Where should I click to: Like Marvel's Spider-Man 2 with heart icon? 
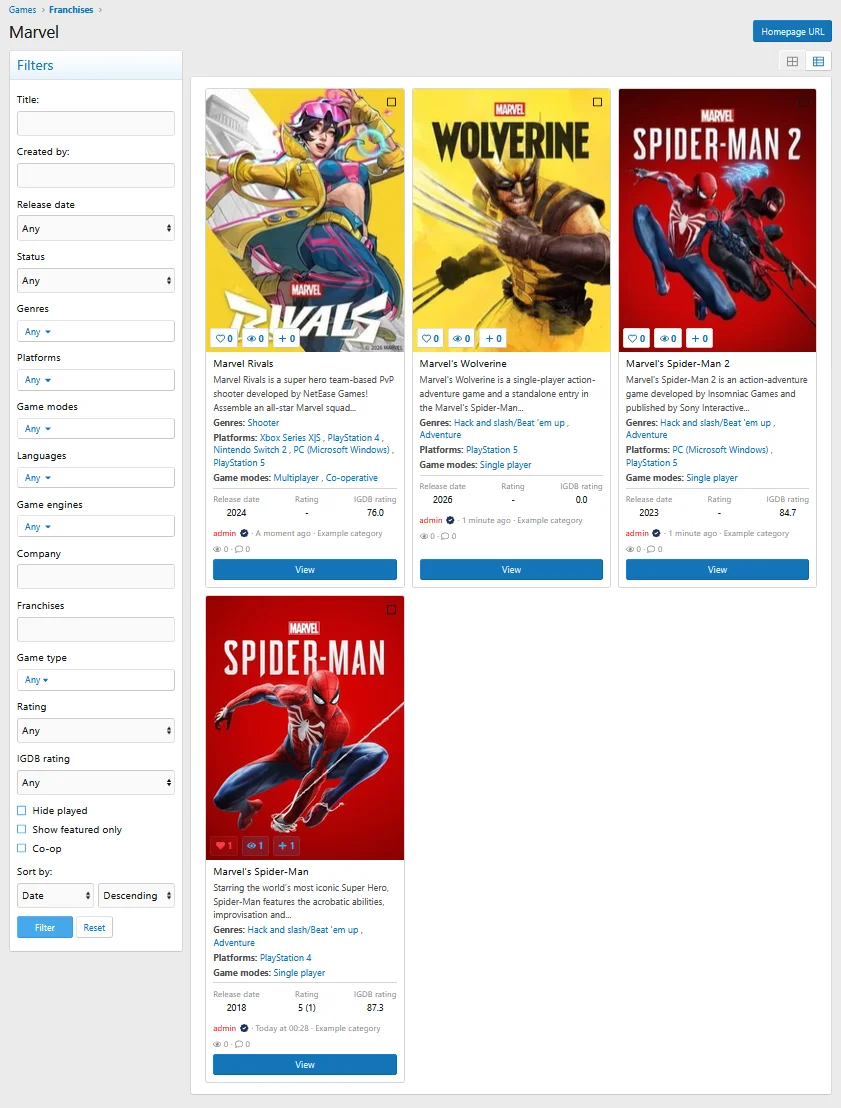tap(637, 338)
